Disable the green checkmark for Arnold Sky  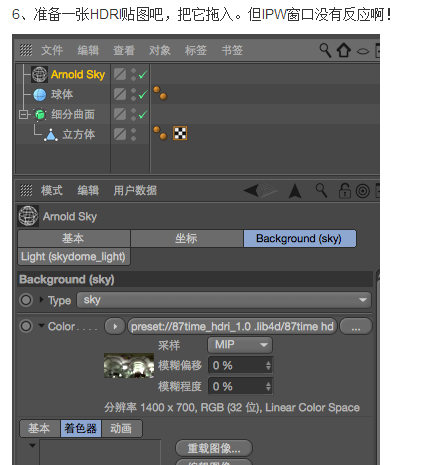[x=143, y=75]
